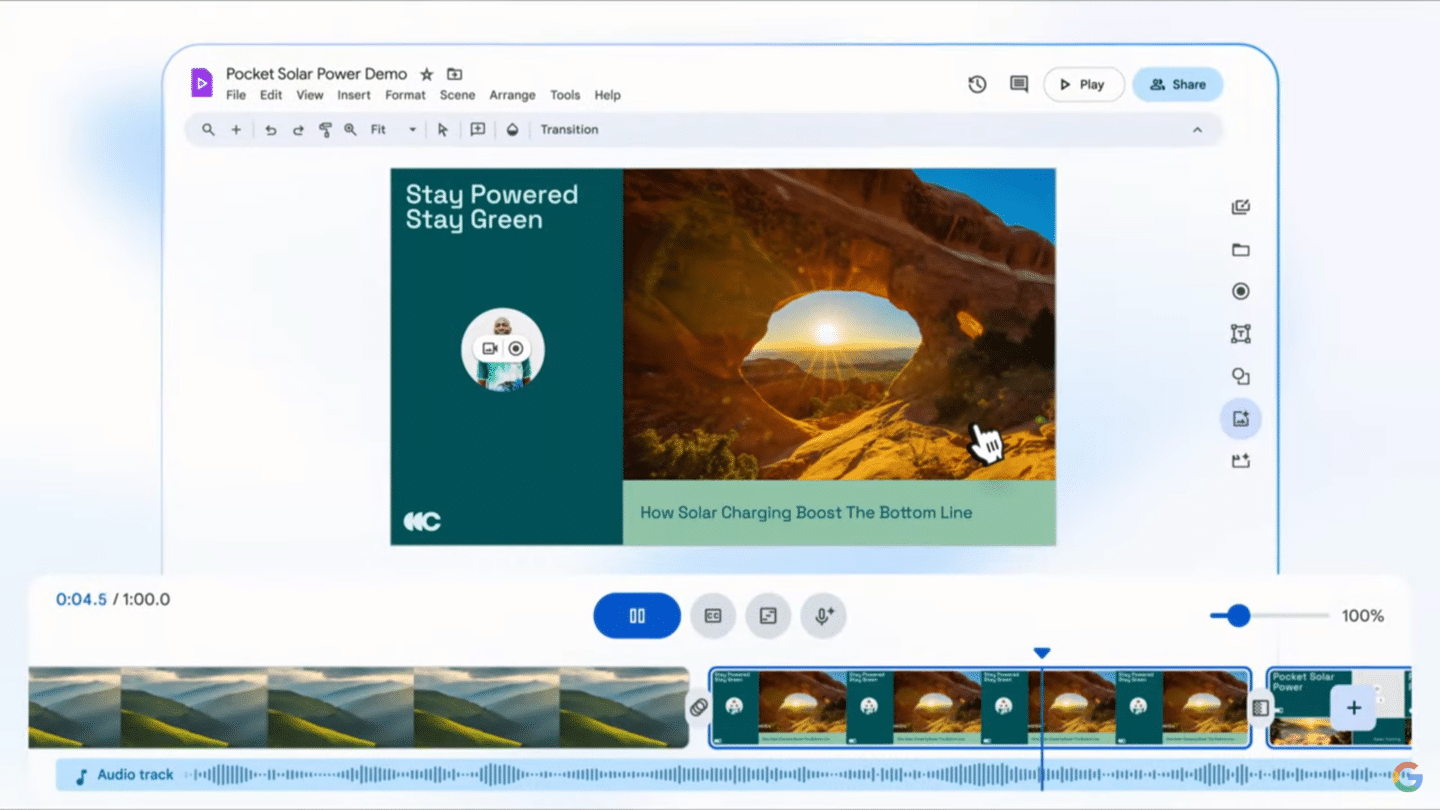Insert a text box from the right sidebar

(1240, 333)
